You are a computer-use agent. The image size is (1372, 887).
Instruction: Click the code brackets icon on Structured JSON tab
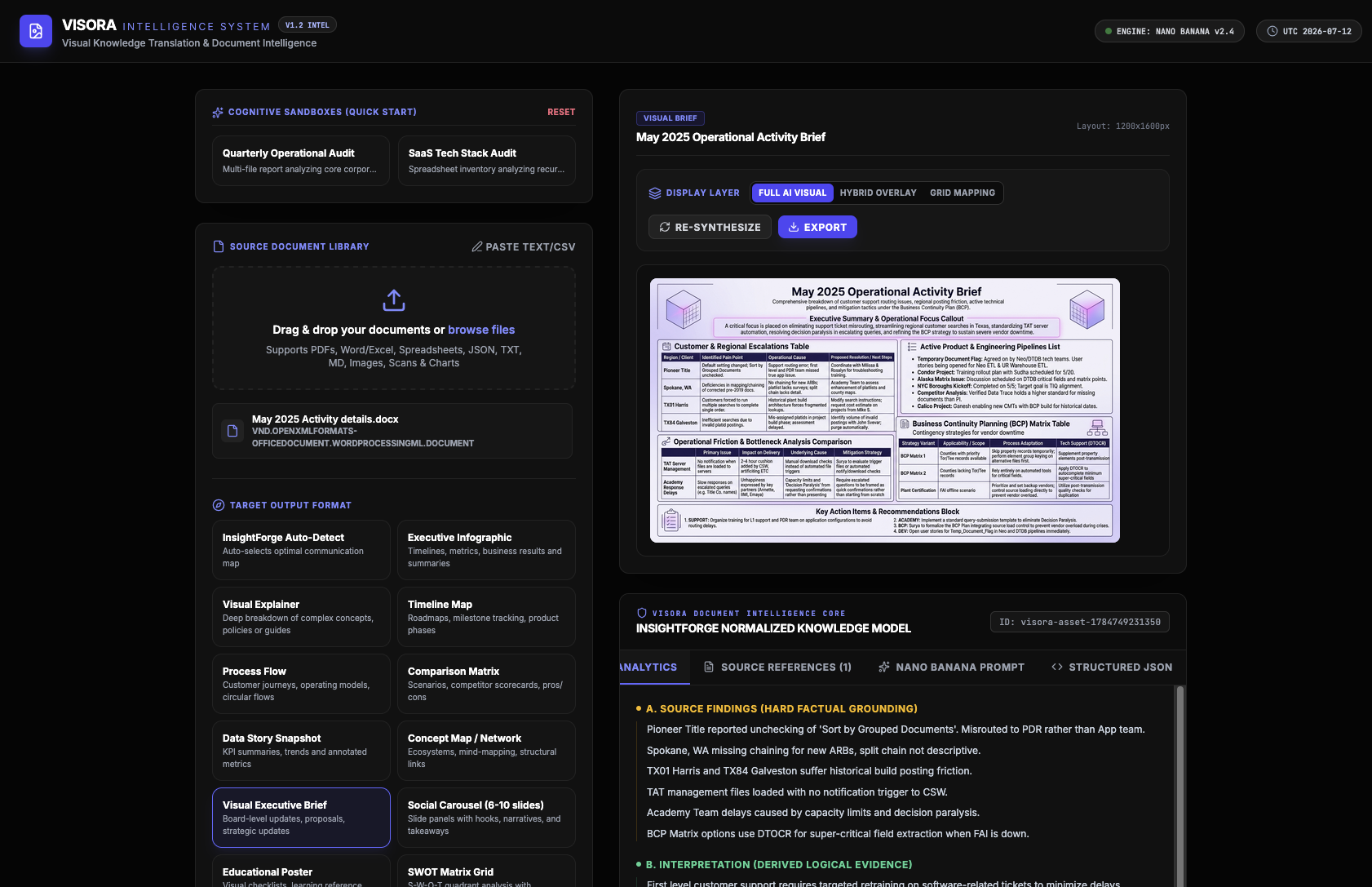1057,667
